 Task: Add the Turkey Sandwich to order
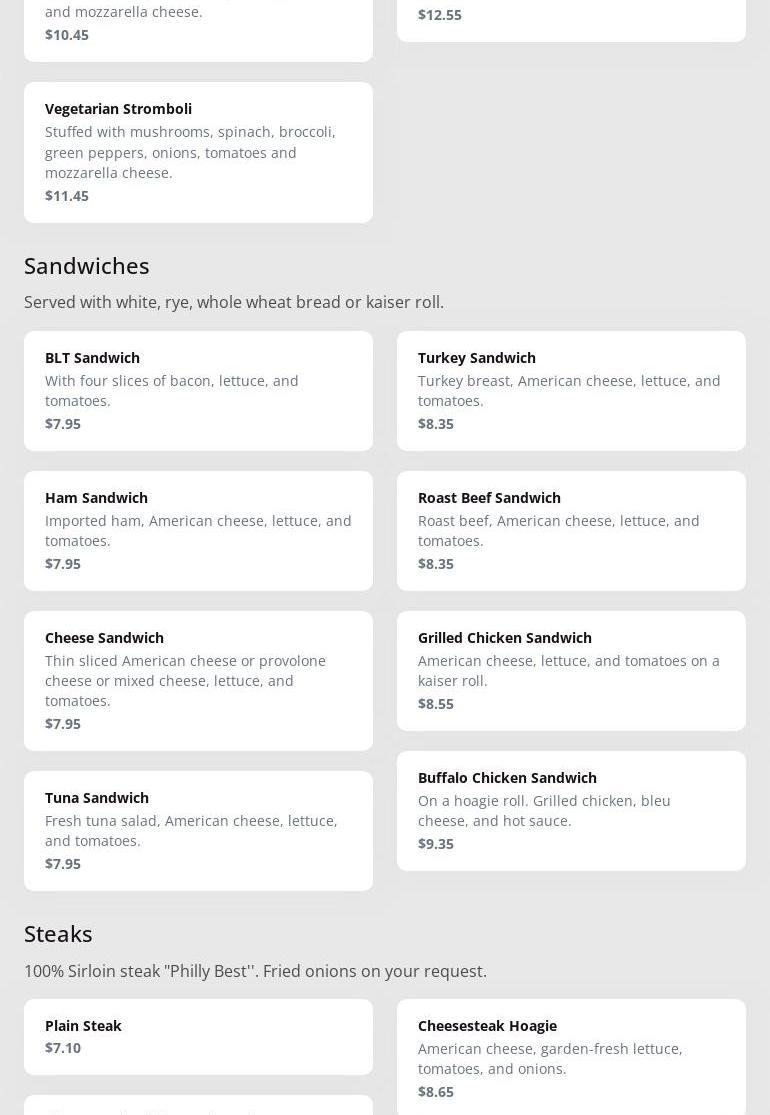[571, 390]
